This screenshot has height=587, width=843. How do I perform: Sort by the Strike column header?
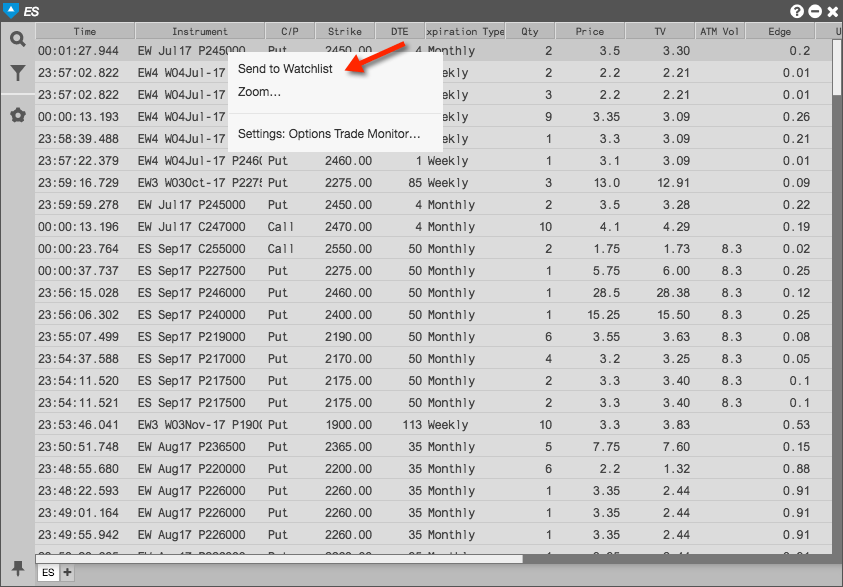point(344,31)
